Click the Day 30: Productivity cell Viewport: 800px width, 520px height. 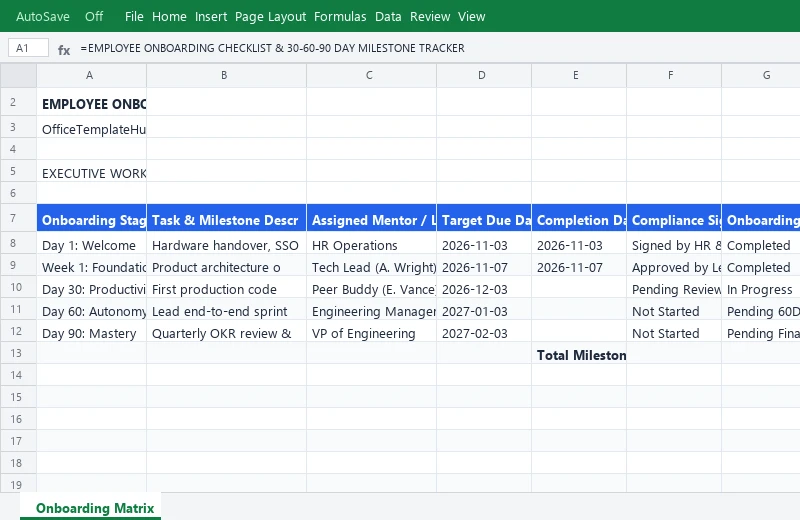pos(91,289)
